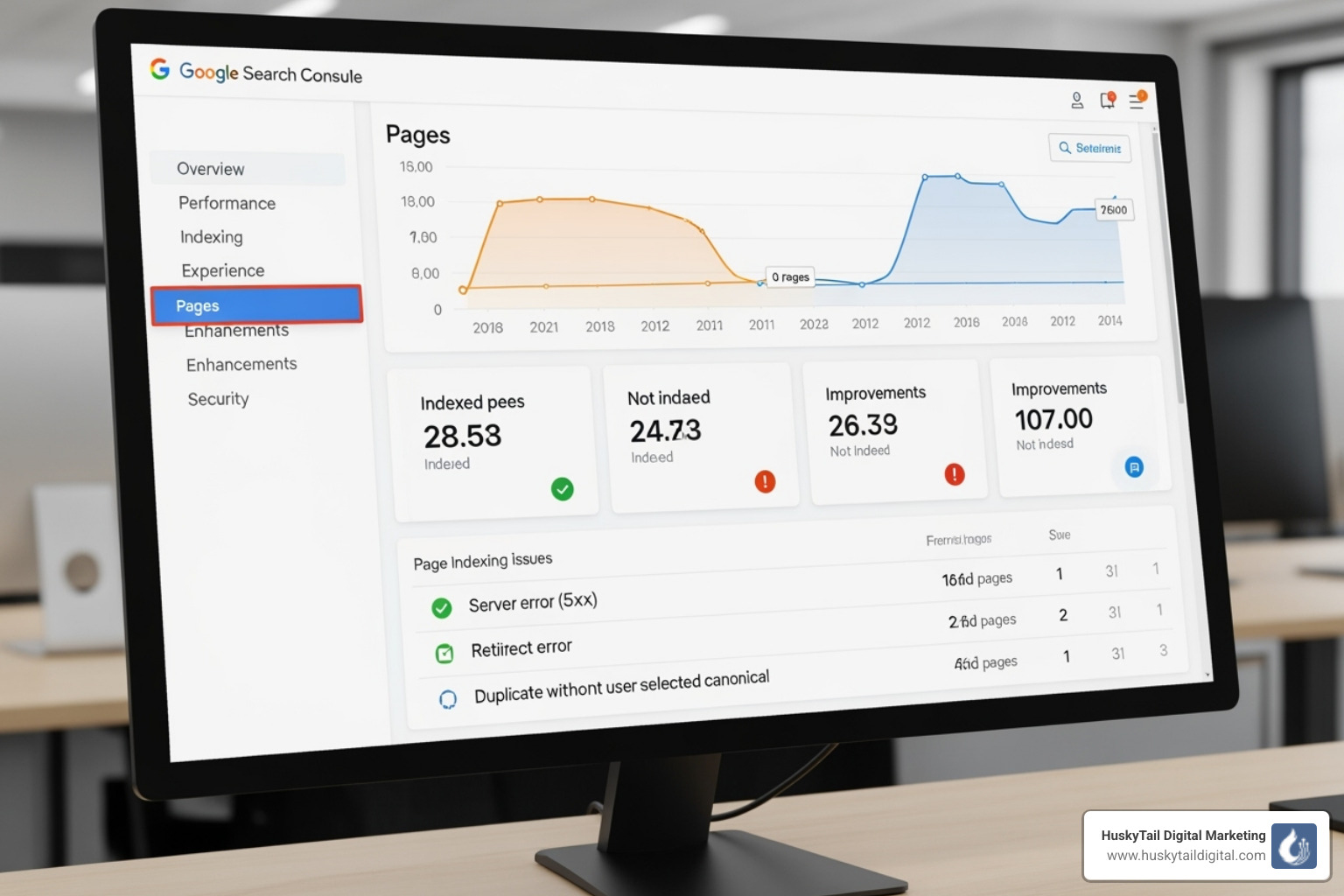Open the user account profile icon

pos(1077,100)
